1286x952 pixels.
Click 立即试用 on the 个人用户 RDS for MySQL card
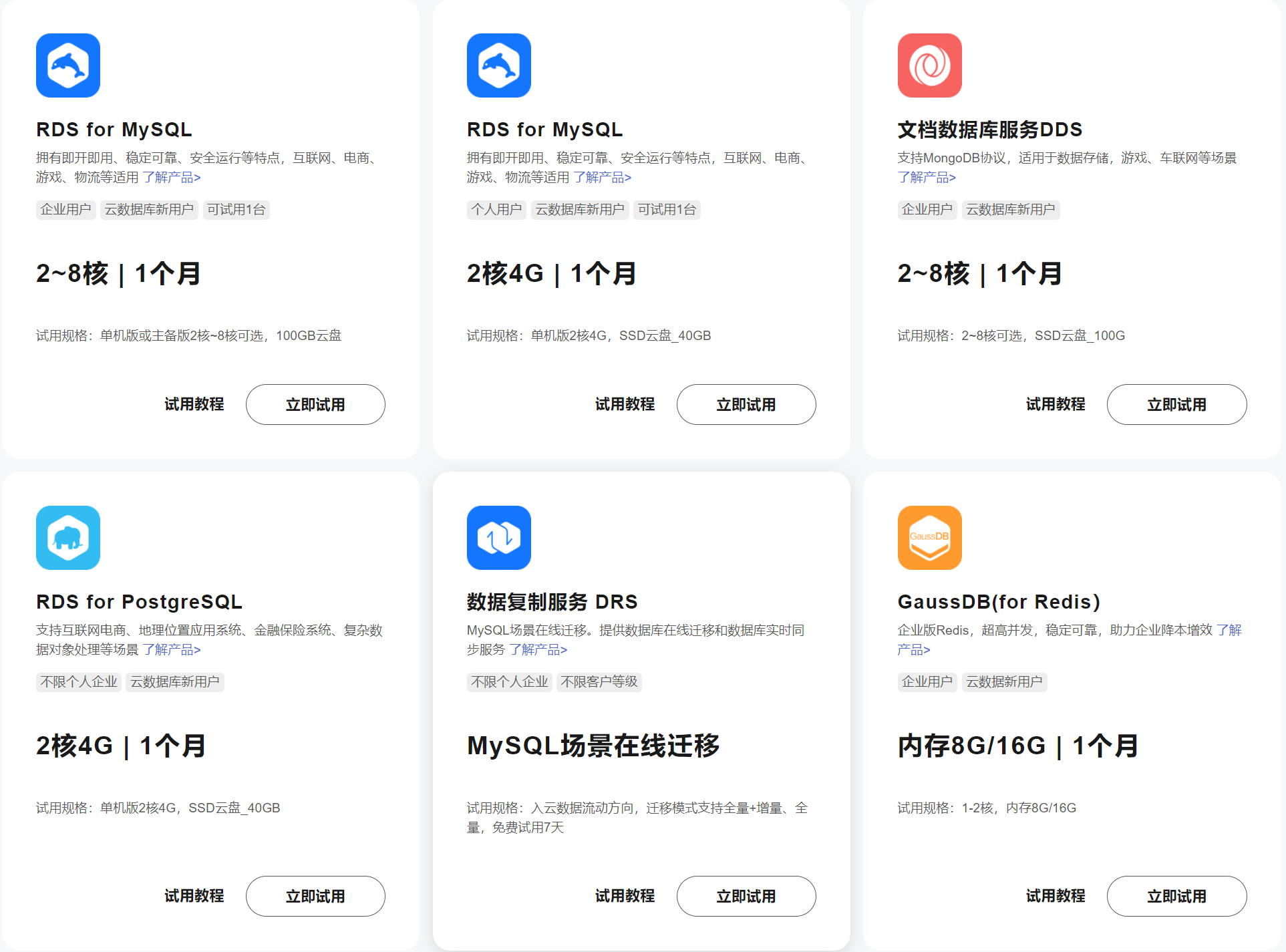pos(746,404)
